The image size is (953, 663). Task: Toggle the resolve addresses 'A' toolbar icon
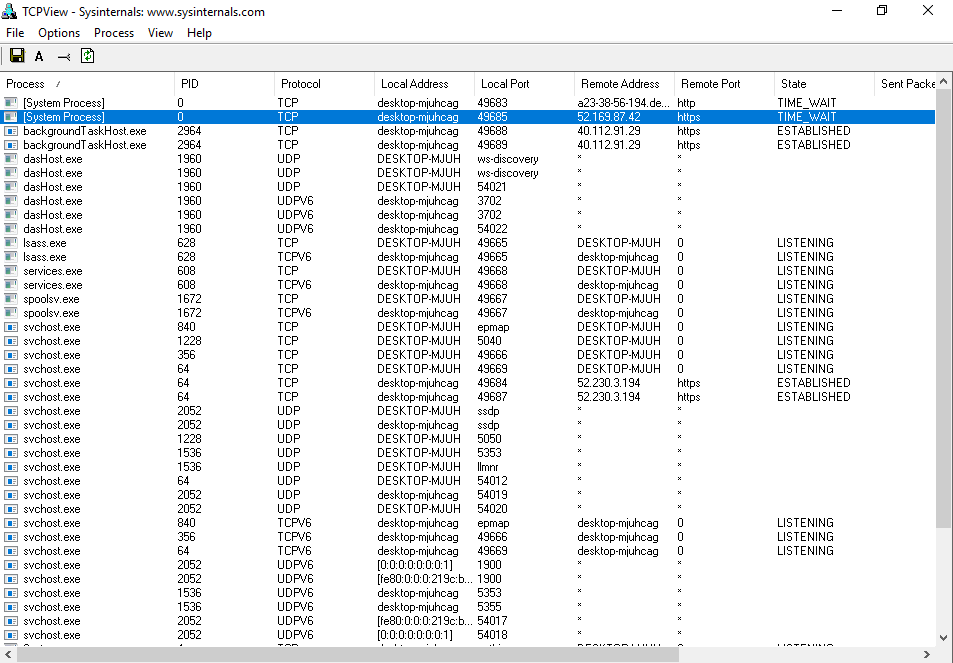39,57
